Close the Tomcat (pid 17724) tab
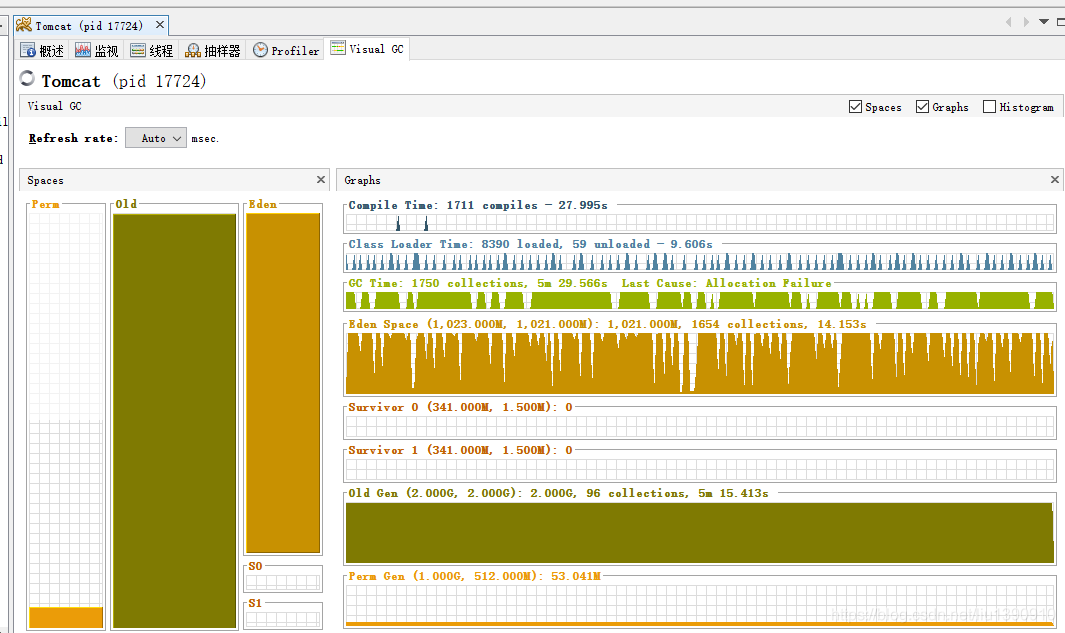 (160, 25)
